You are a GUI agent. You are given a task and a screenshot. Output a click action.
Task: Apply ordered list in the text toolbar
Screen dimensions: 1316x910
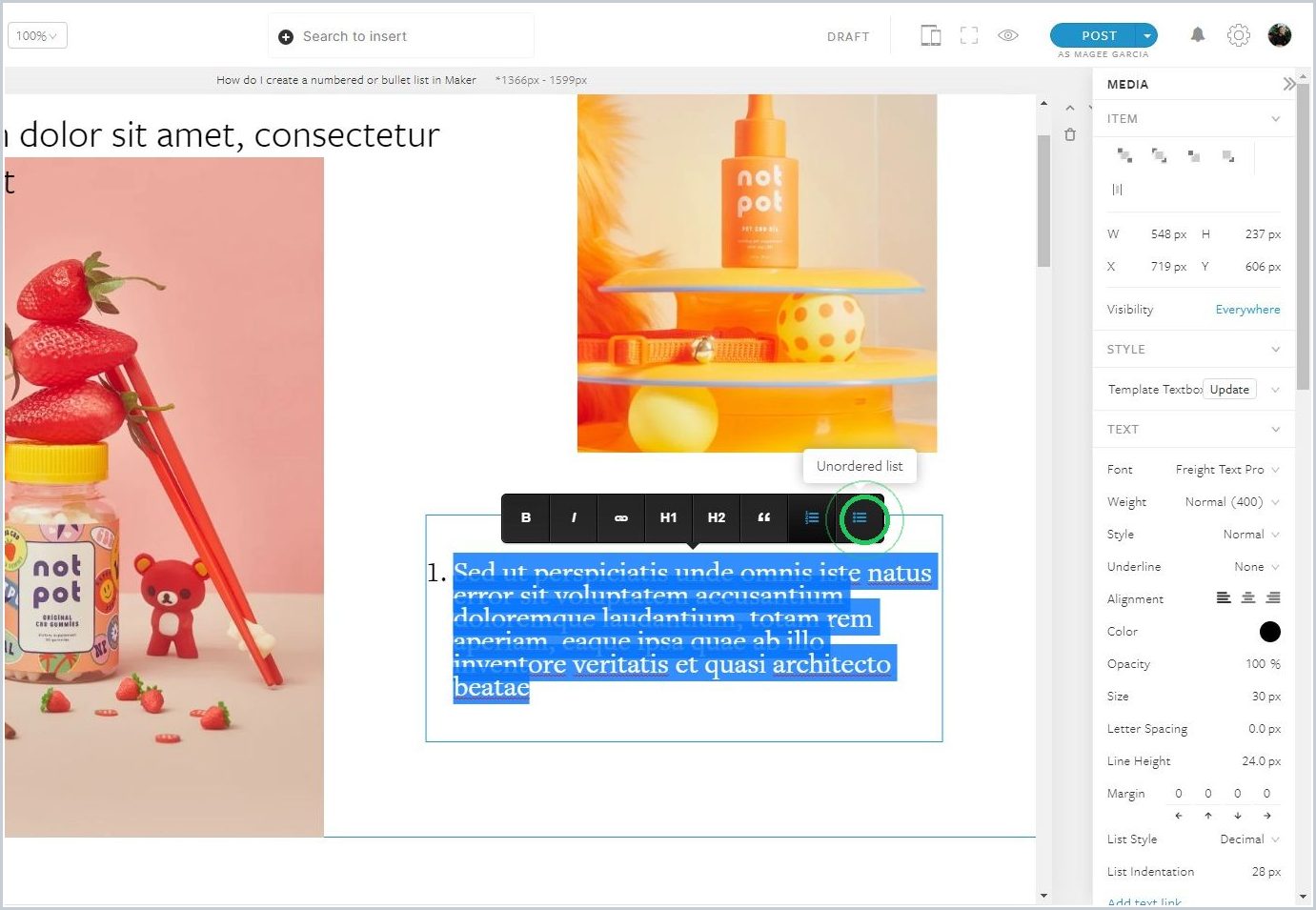(812, 517)
